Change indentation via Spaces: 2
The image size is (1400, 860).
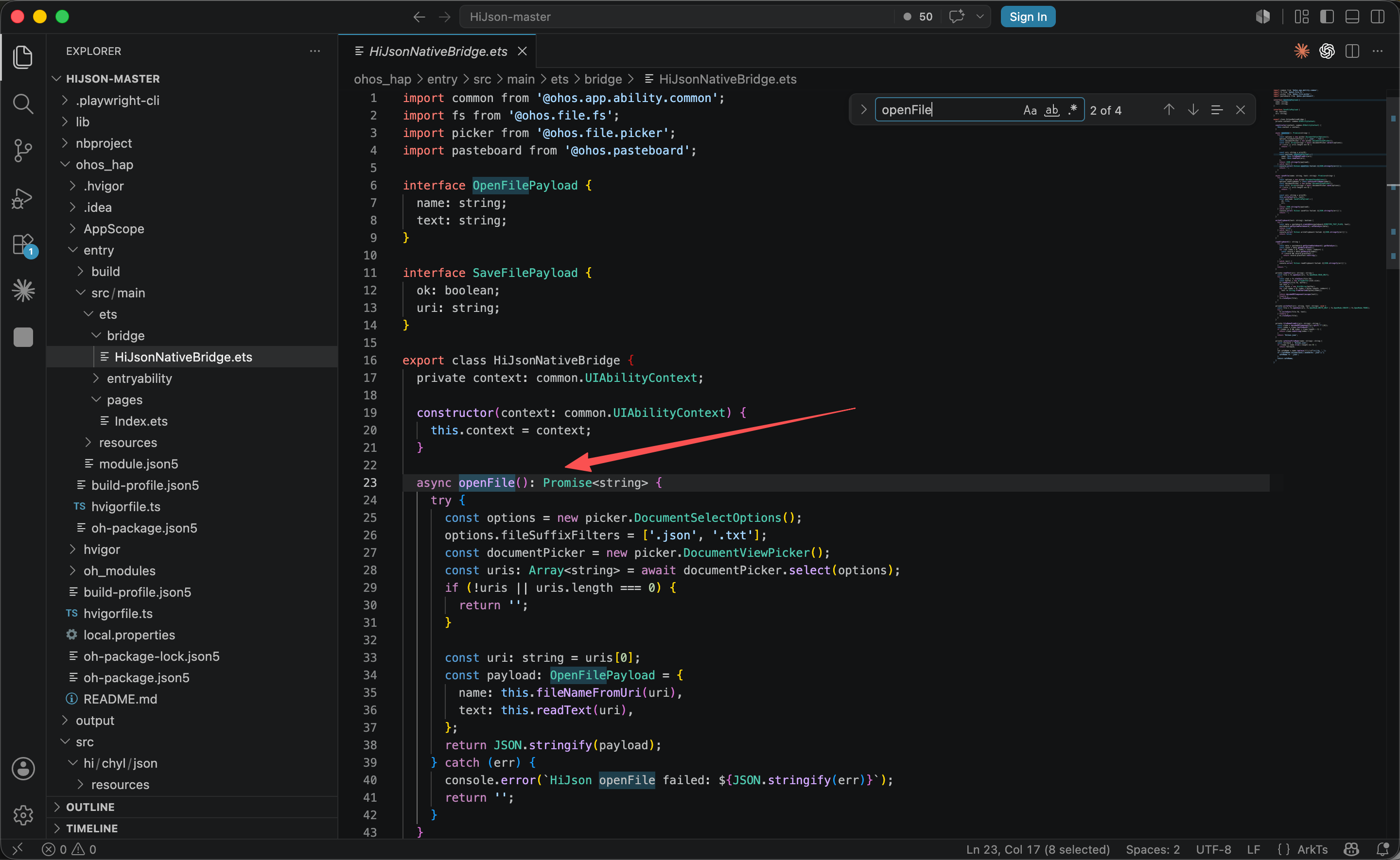1153,849
